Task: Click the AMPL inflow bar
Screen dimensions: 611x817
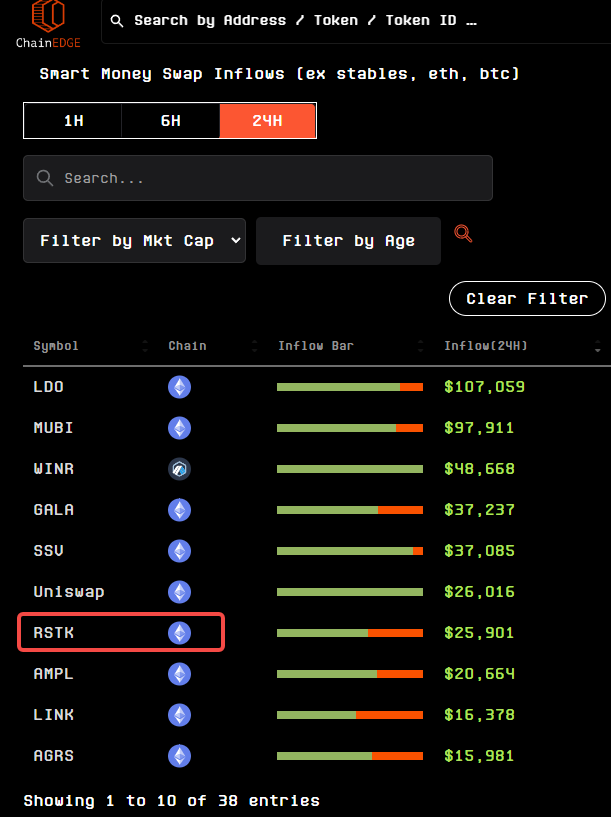Action: pos(350,674)
